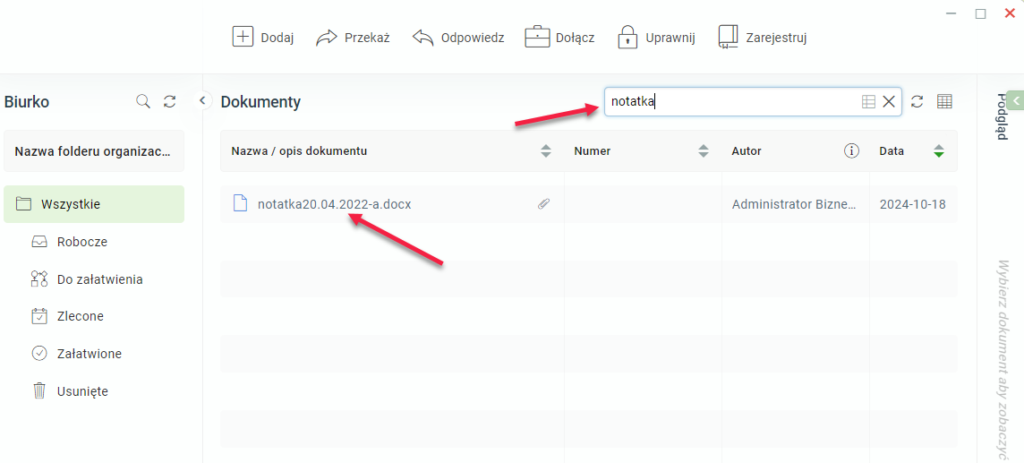
Task: Open the Nazwa folderu organizac... selector
Action: click(x=93, y=152)
